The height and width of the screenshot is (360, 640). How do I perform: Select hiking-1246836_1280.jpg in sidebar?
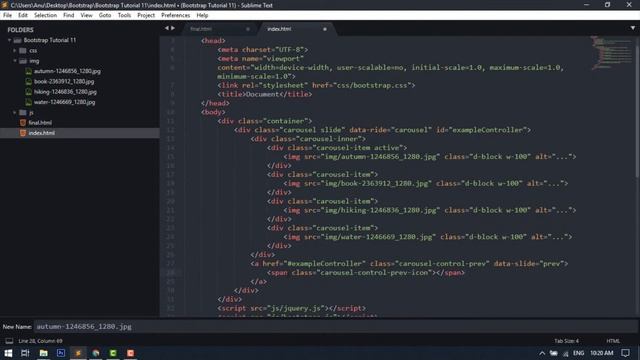(65, 92)
